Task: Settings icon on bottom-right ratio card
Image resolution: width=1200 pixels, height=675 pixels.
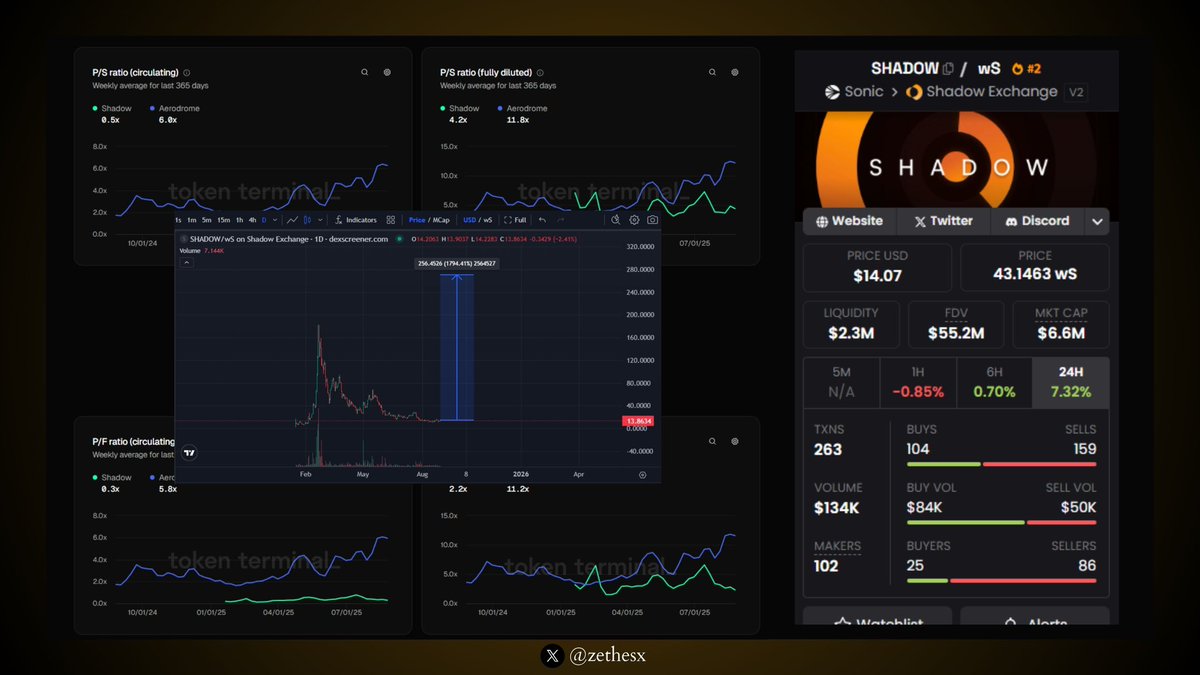Action: coord(735,441)
